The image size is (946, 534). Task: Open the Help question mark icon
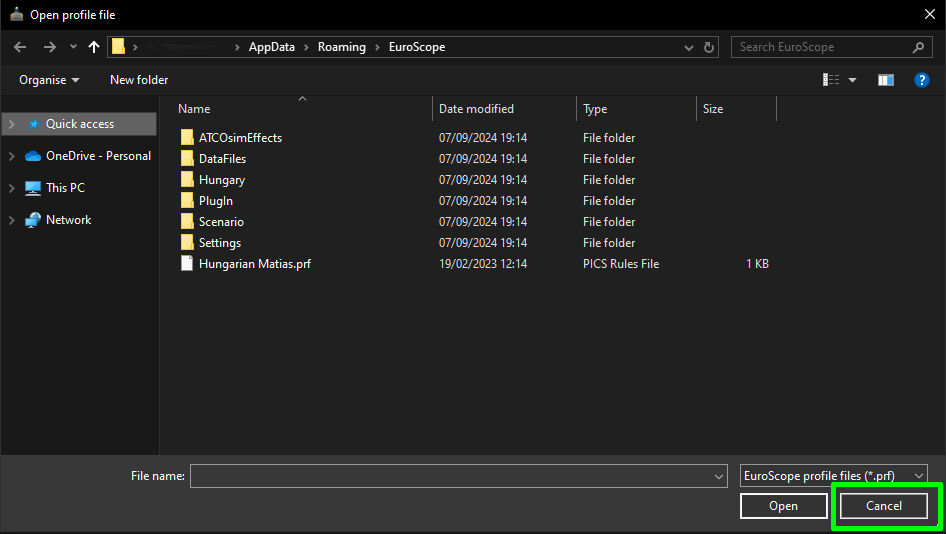click(922, 80)
